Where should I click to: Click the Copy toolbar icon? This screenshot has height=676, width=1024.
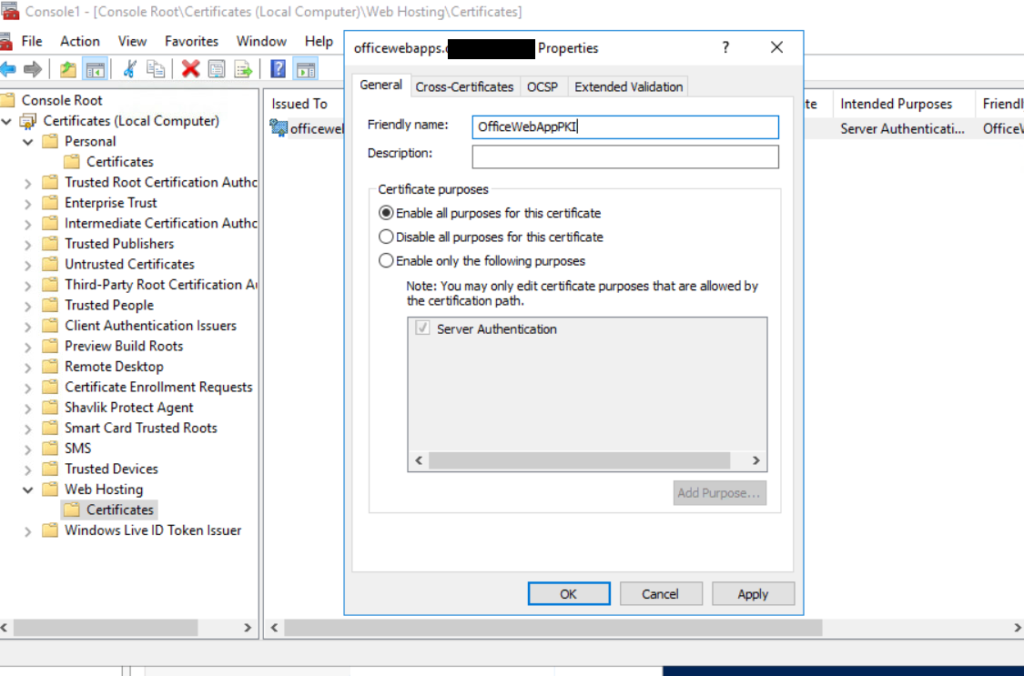tap(155, 69)
